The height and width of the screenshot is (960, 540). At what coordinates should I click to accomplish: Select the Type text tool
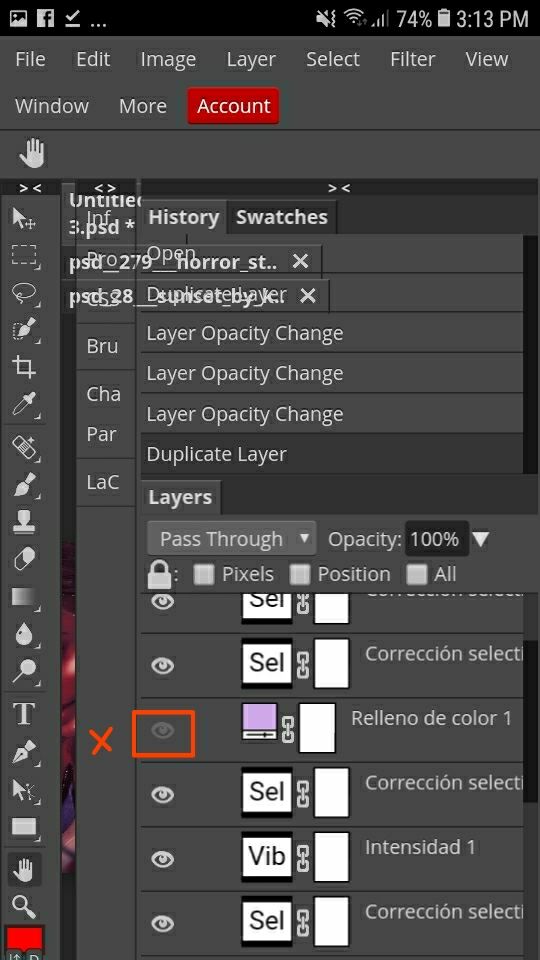click(24, 714)
